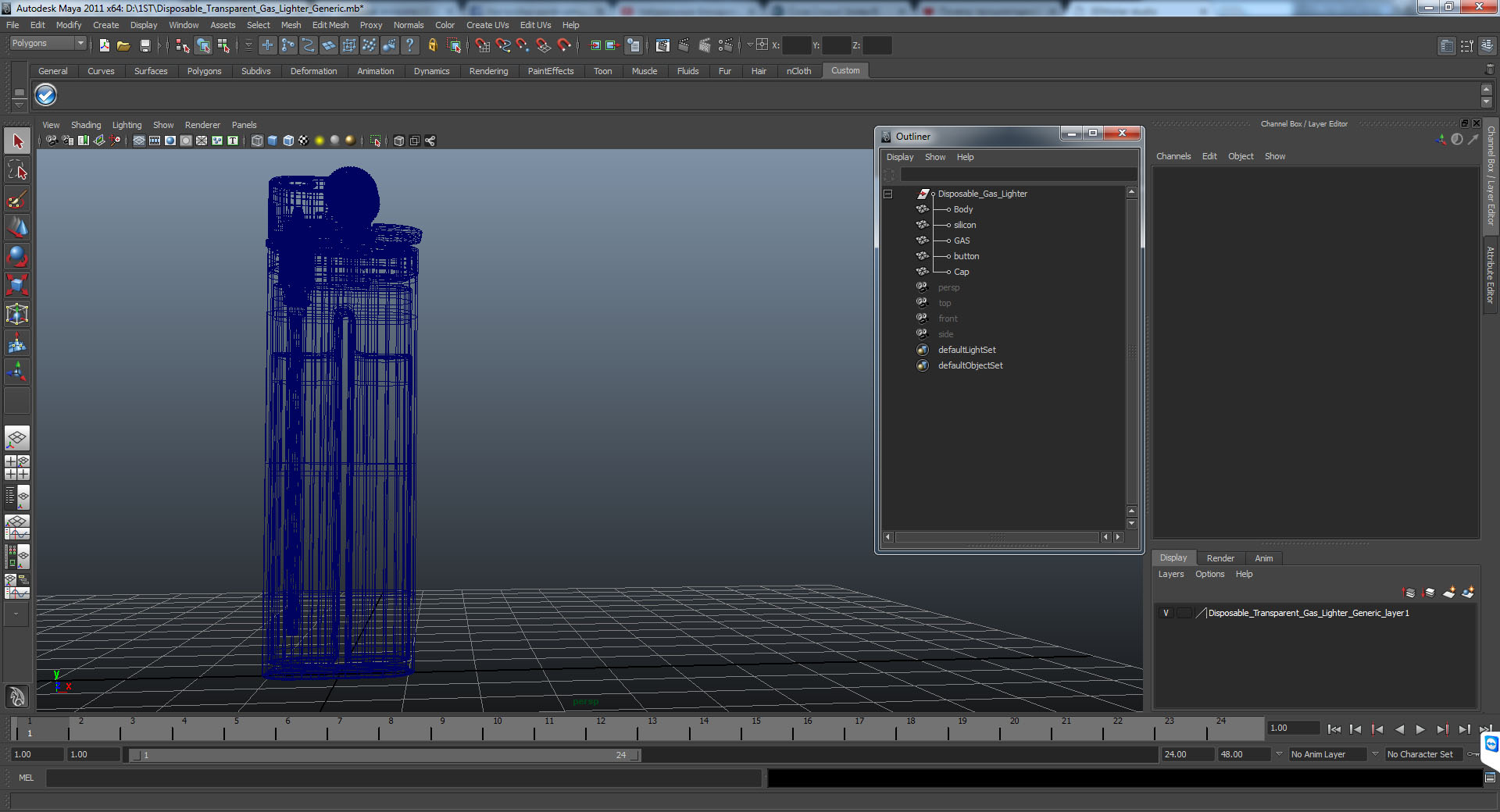Open the Edit Mesh menu

tap(330, 25)
